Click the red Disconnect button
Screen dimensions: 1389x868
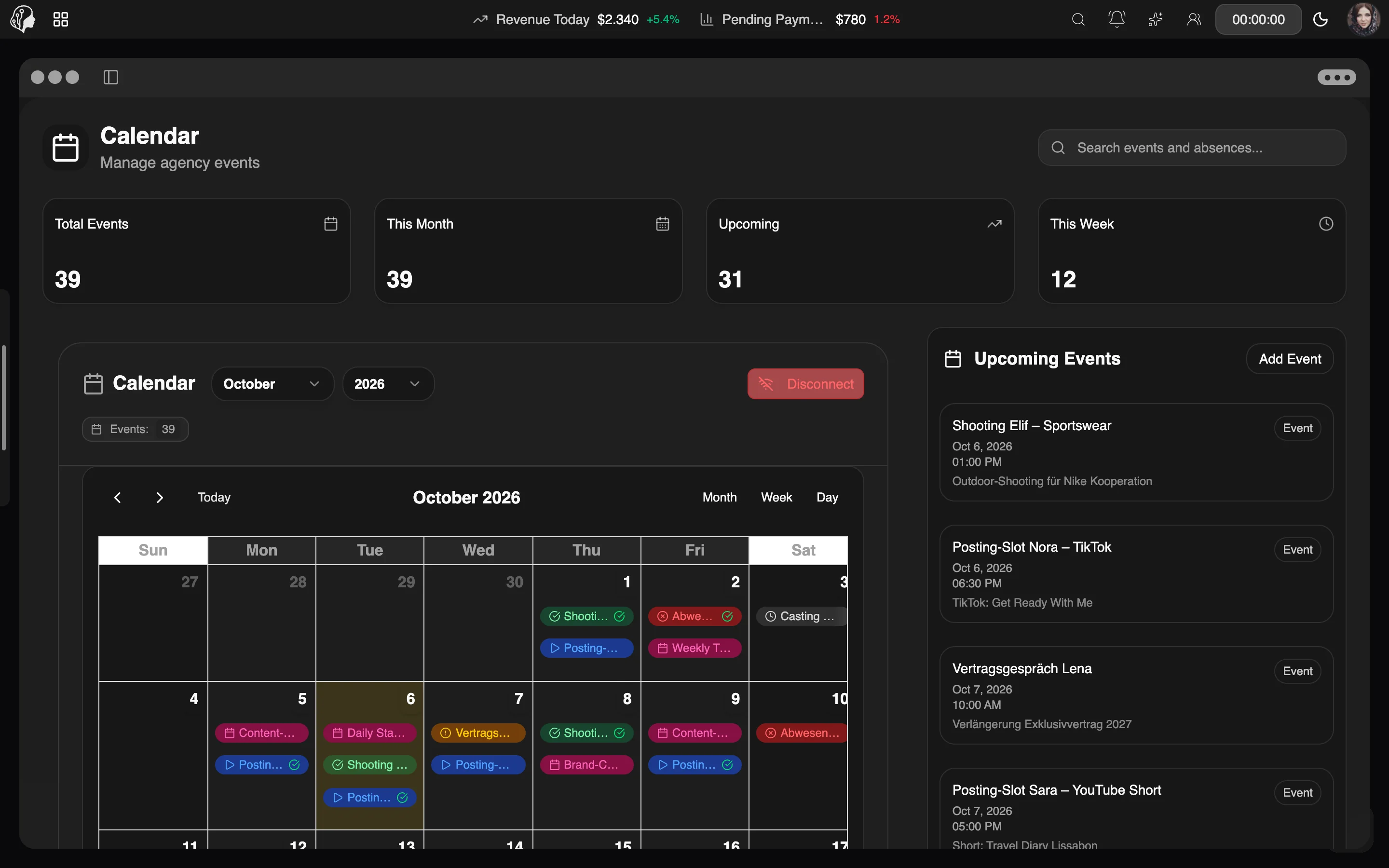point(805,383)
